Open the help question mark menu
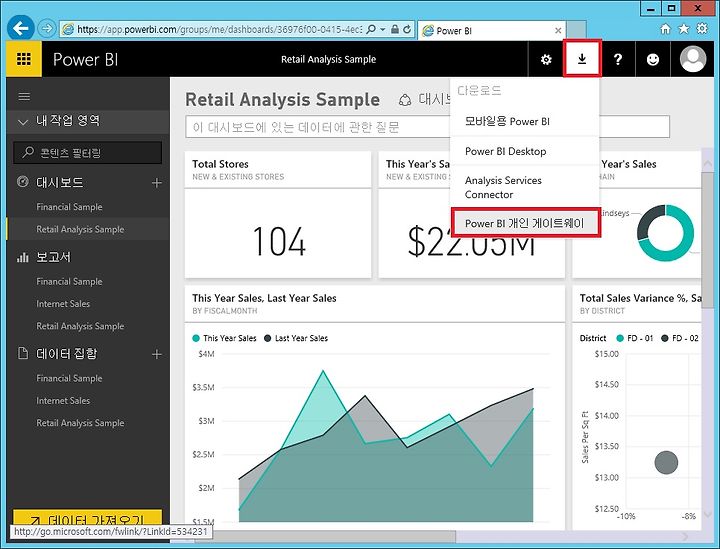This screenshot has height=549, width=720. coord(618,59)
